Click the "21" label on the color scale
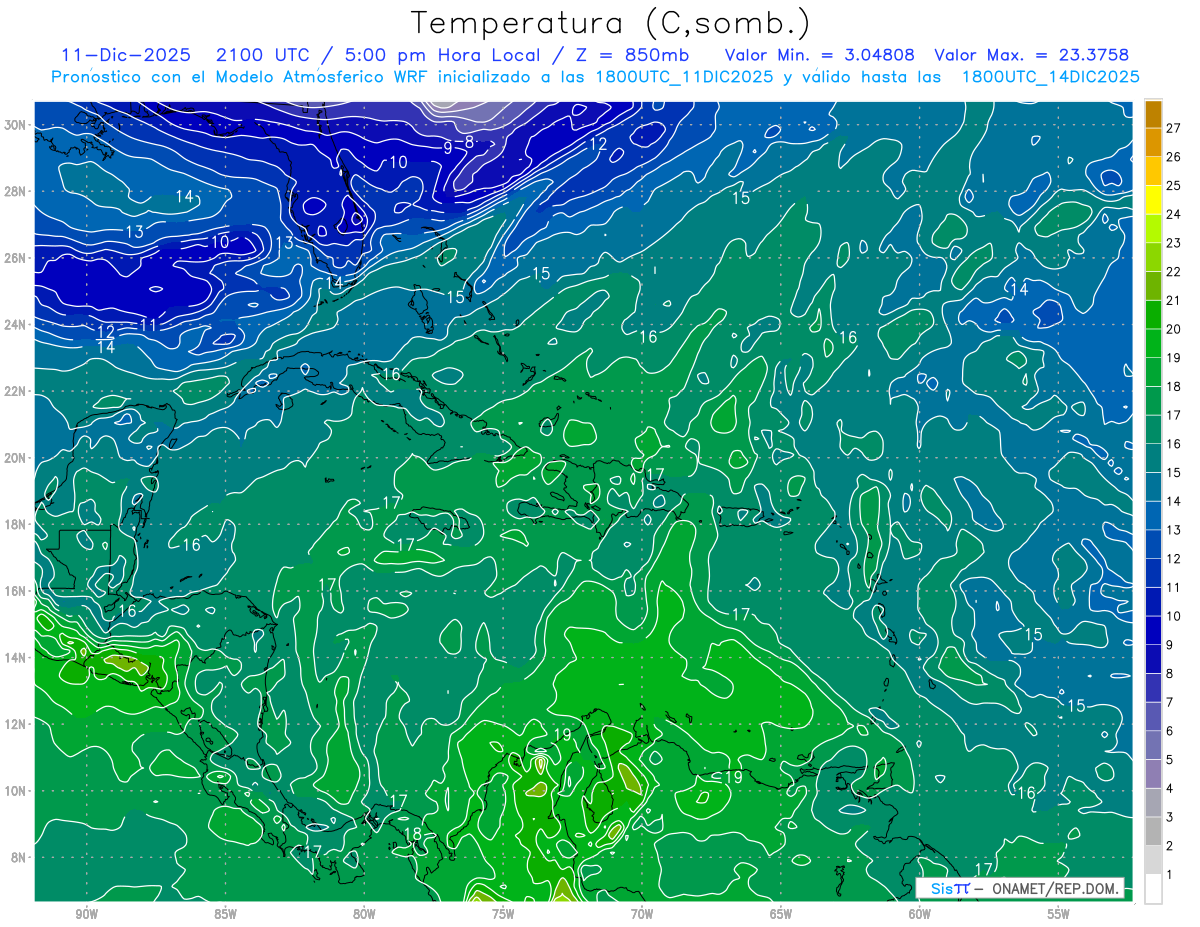This screenshot has height=927, width=1200. (1174, 301)
